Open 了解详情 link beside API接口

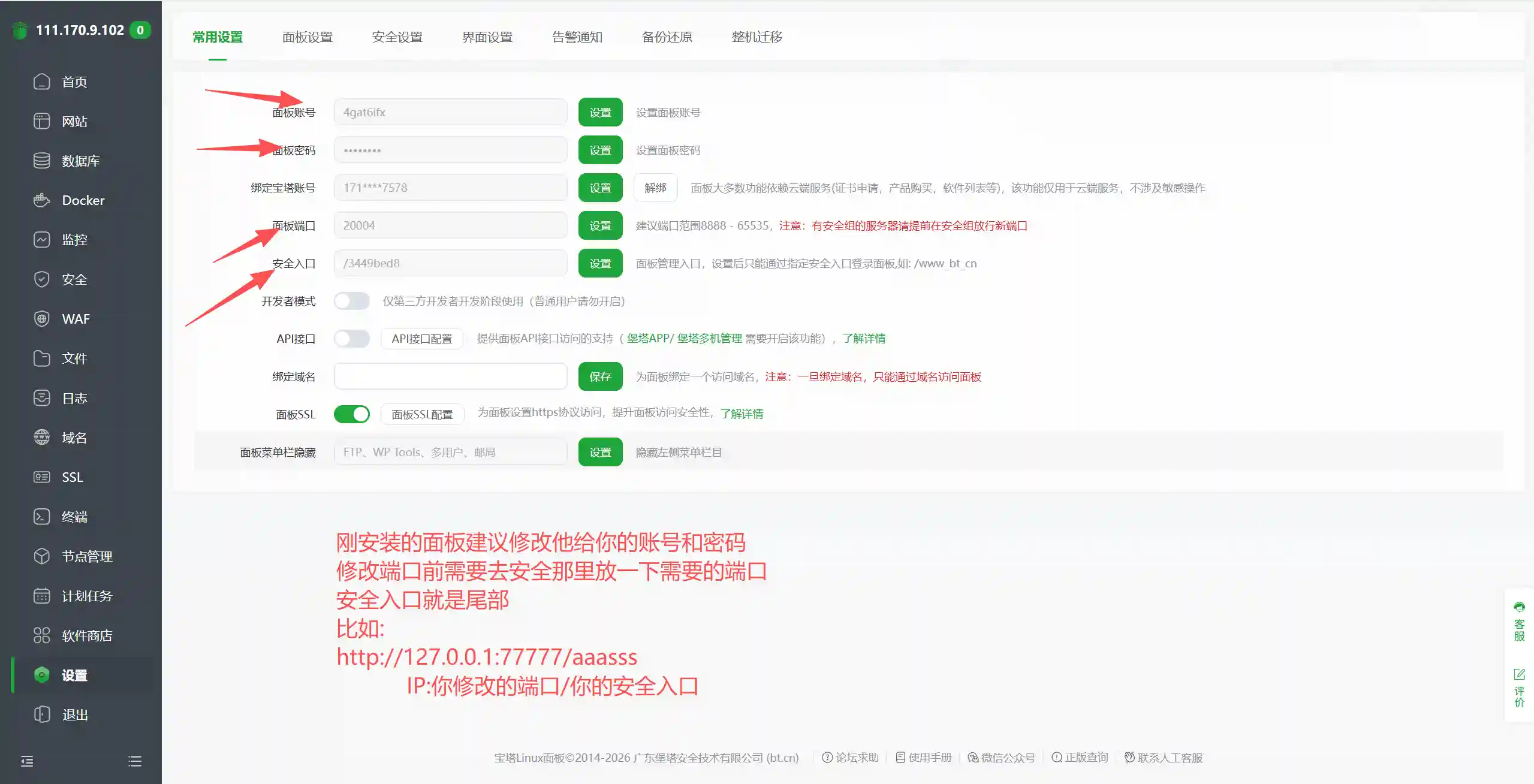coord(864,339)
